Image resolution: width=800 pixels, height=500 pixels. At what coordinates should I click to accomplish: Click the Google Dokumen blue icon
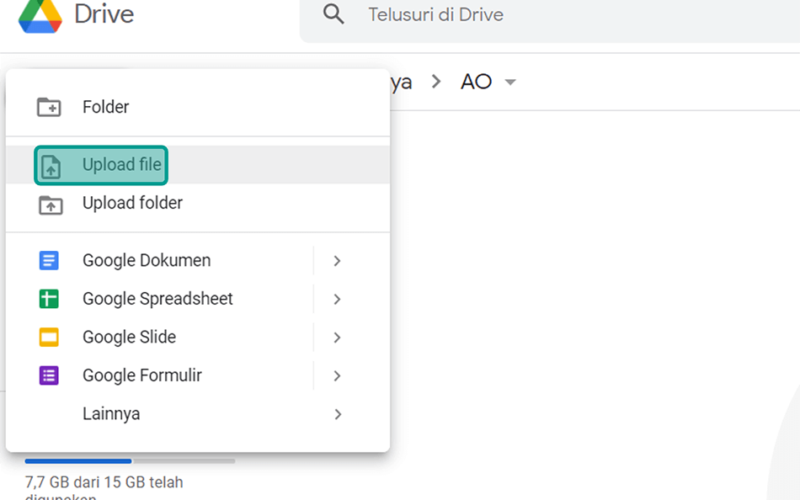49,261
